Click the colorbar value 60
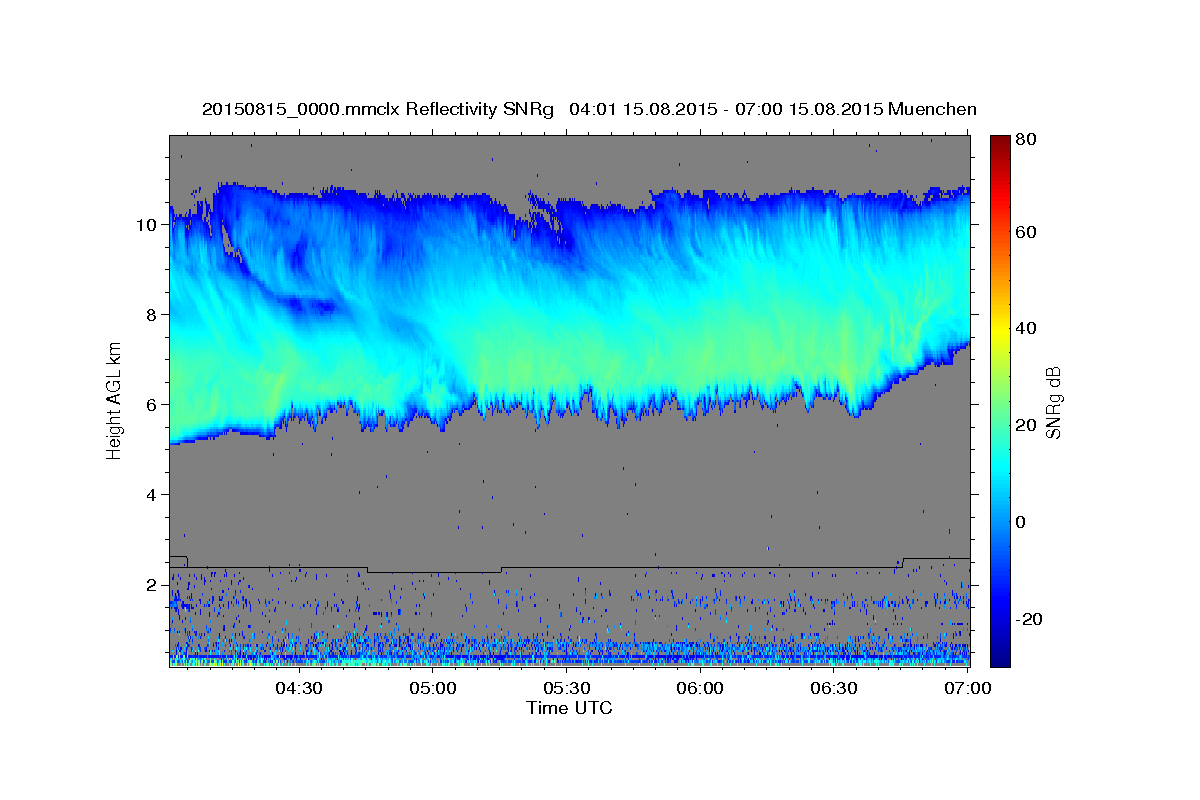 (1028, 232)
